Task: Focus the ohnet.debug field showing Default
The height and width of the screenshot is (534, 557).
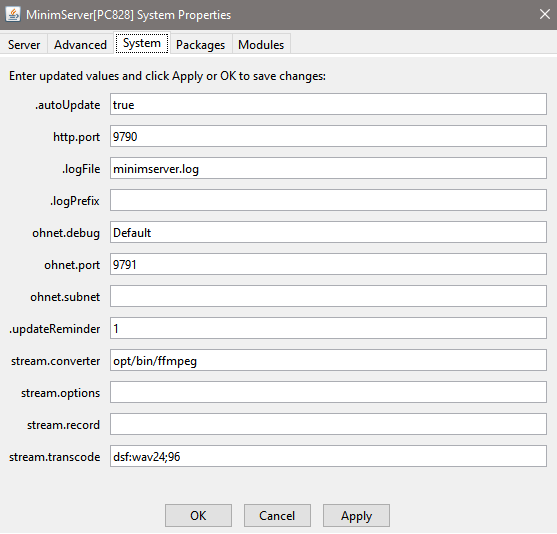Action: pos(328,232)
